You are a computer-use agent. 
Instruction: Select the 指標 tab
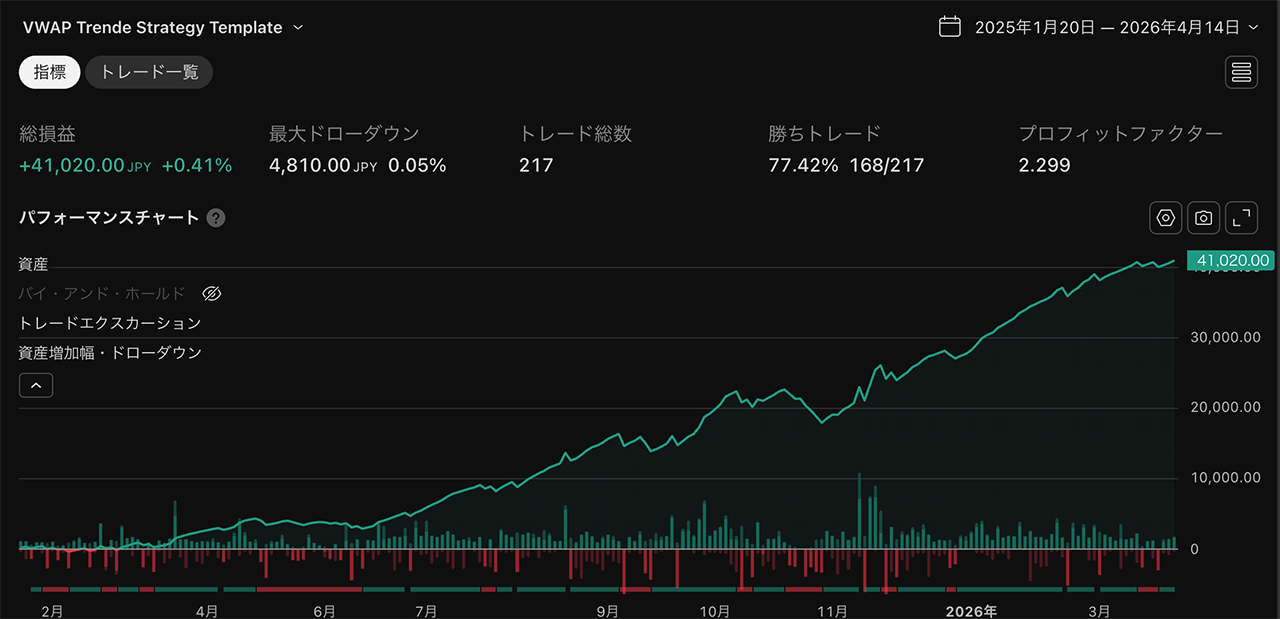(x=49, y=71)
